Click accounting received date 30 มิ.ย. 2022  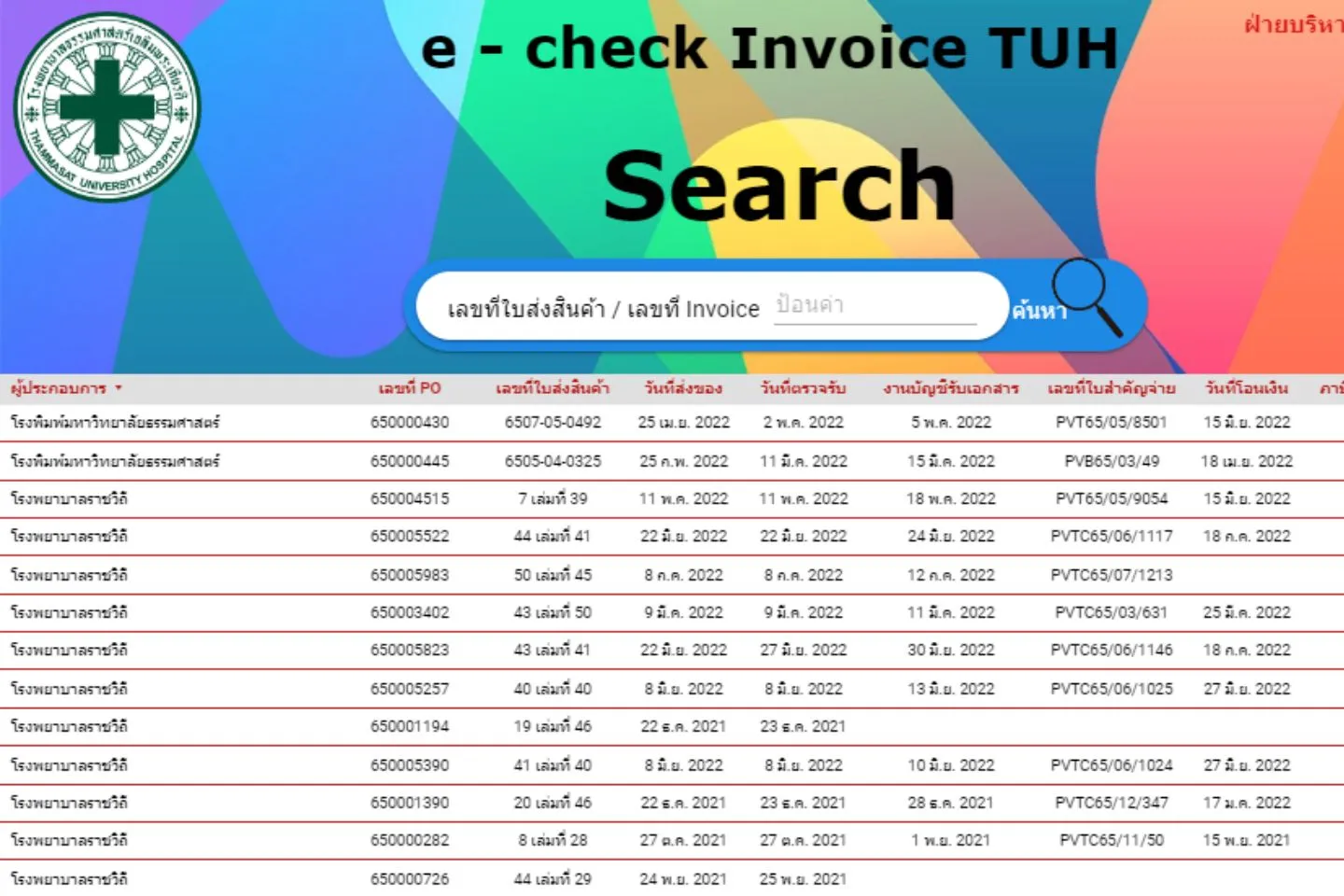point(951,651)
